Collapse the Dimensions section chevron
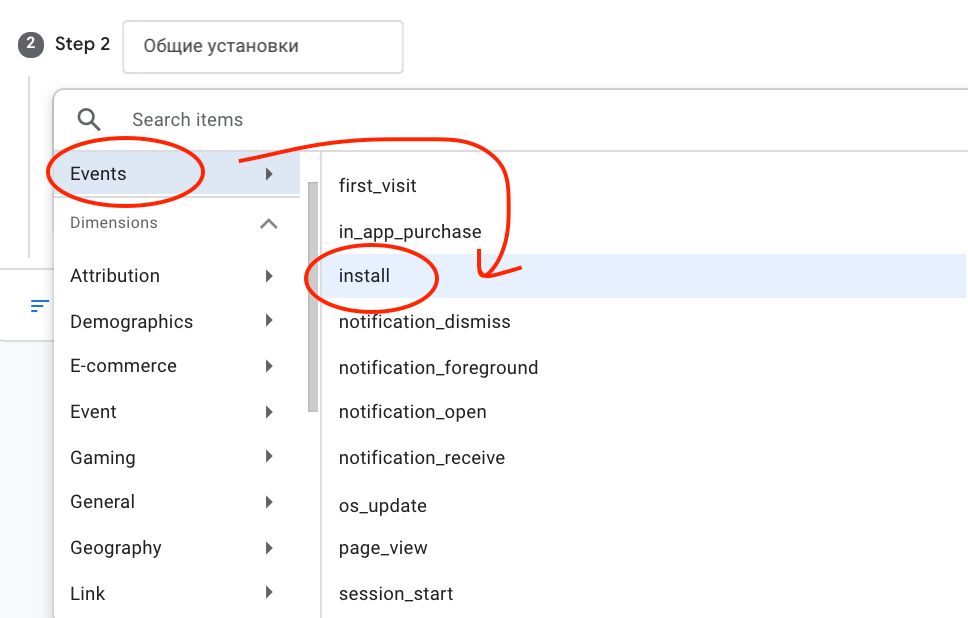968x618 pixels. 268,224
